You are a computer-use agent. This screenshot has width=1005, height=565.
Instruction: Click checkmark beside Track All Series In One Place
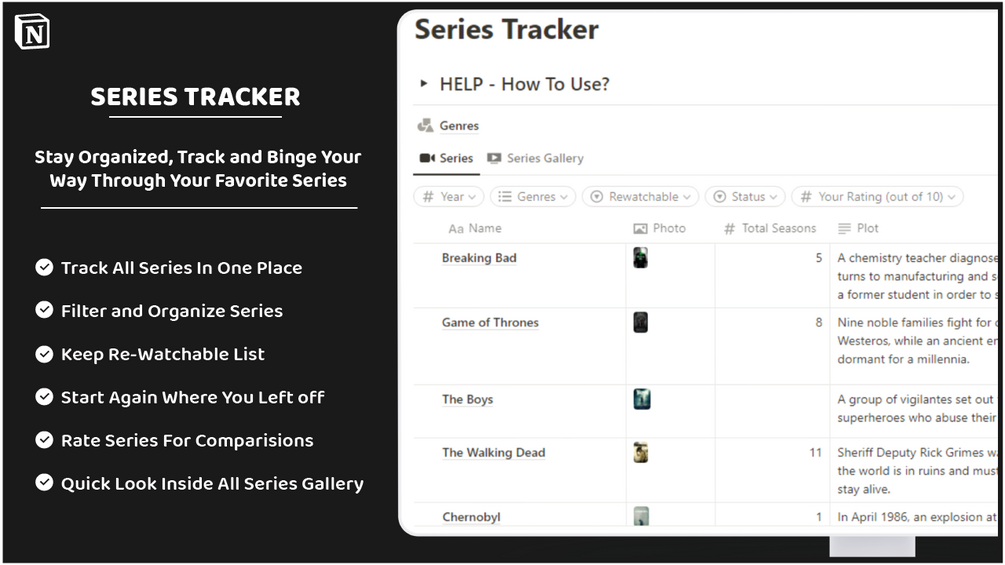pyautogui.click(x=44, y=267)
